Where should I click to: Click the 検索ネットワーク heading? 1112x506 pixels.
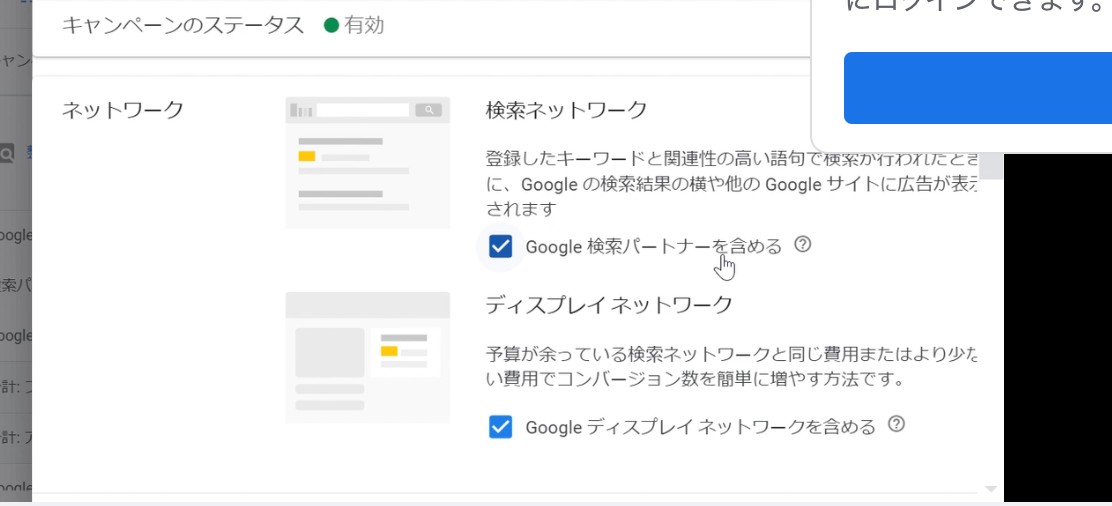point(567,111)
